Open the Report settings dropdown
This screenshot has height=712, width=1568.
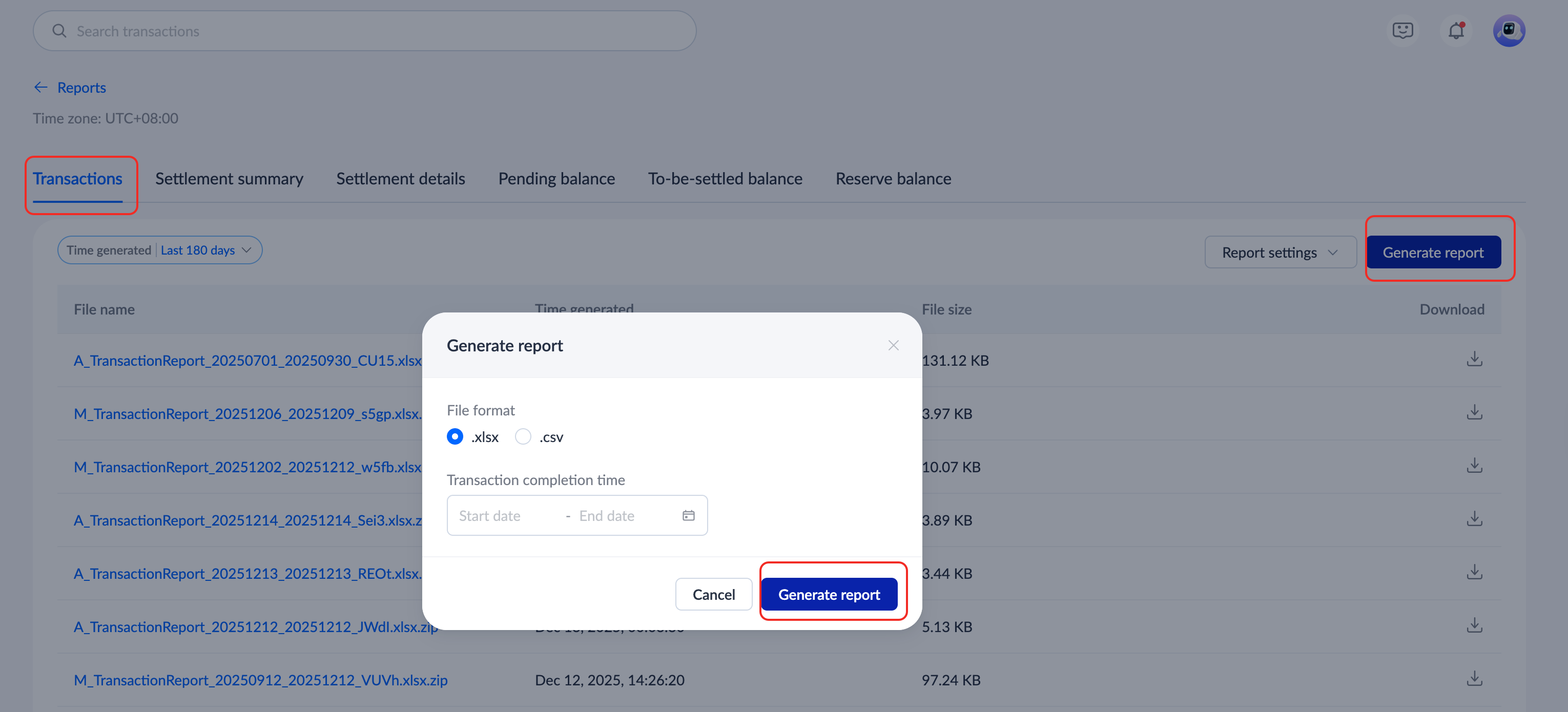coord(1280,253)
